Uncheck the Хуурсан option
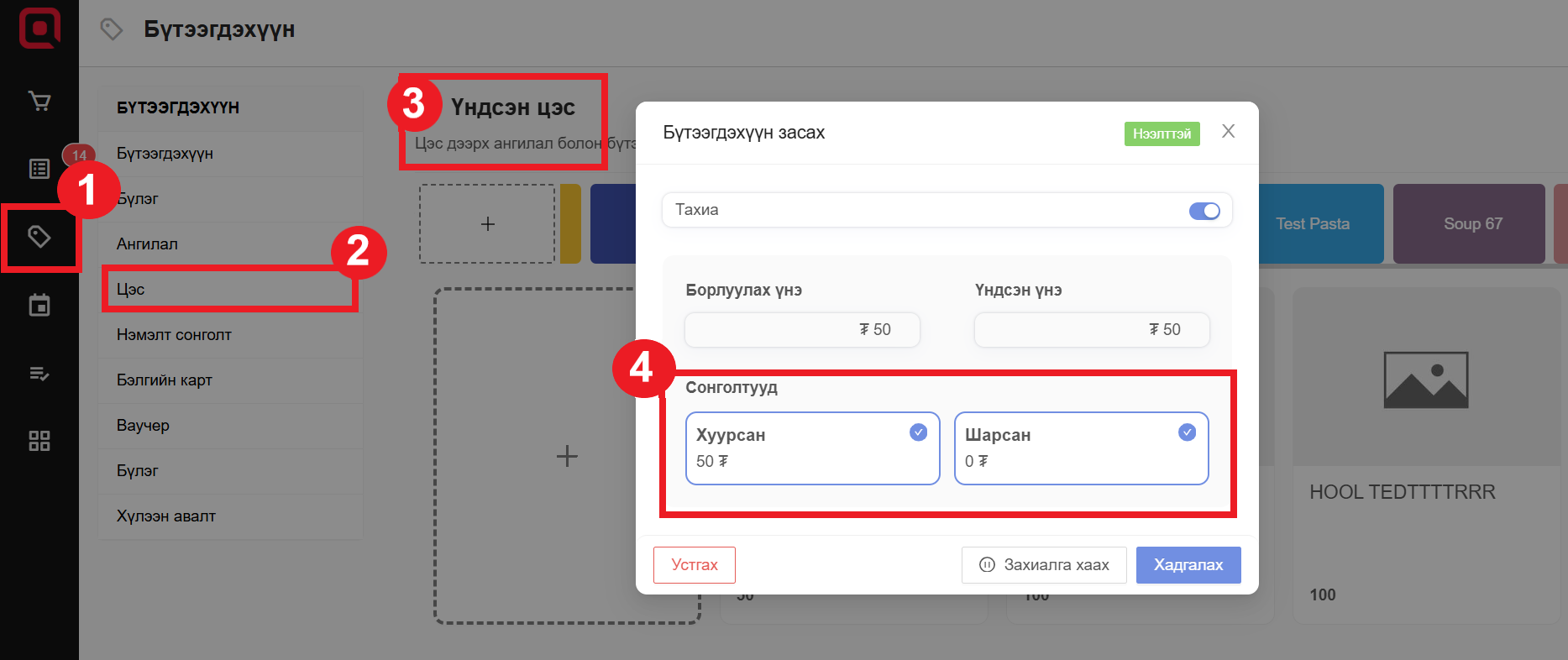Image resolution: width=1568 pixels, height=660 pixels. [x=918, y=432]
